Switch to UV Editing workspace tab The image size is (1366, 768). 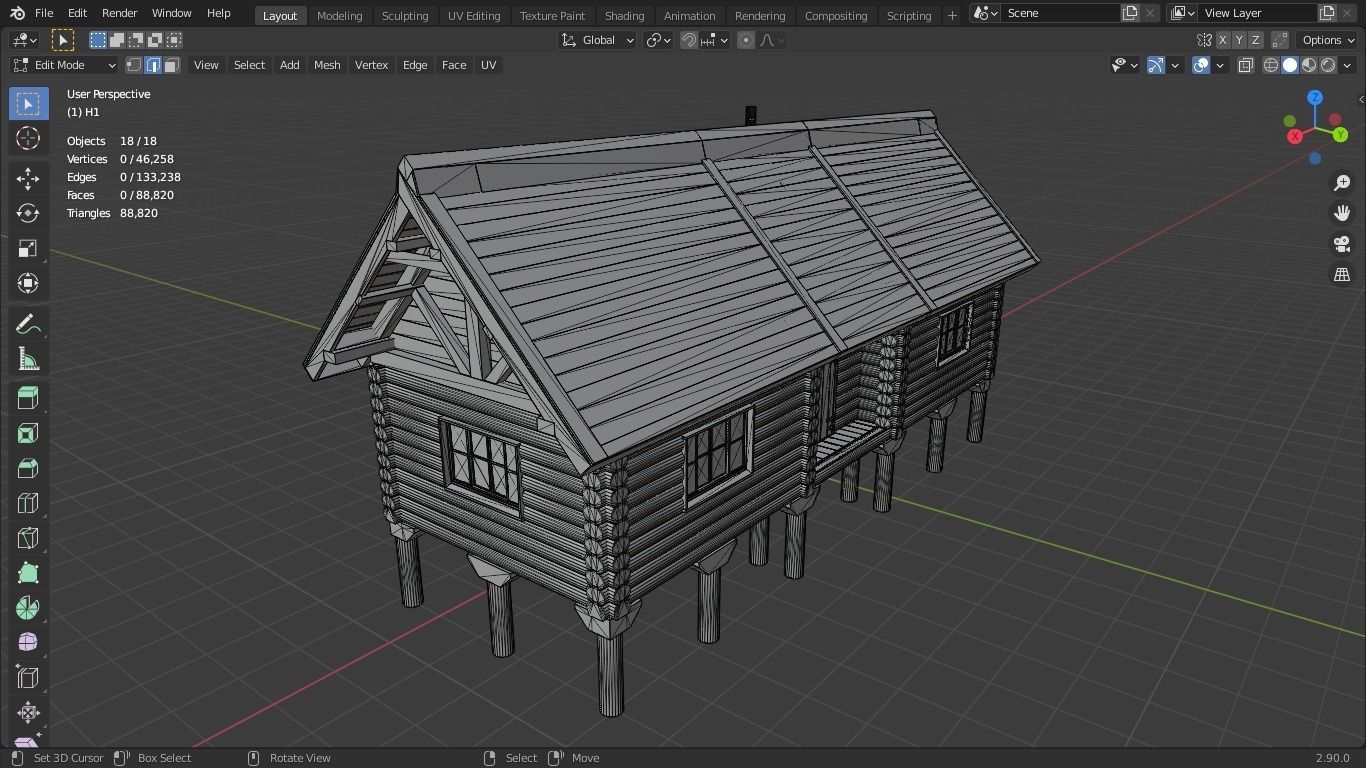coord(474,15)
